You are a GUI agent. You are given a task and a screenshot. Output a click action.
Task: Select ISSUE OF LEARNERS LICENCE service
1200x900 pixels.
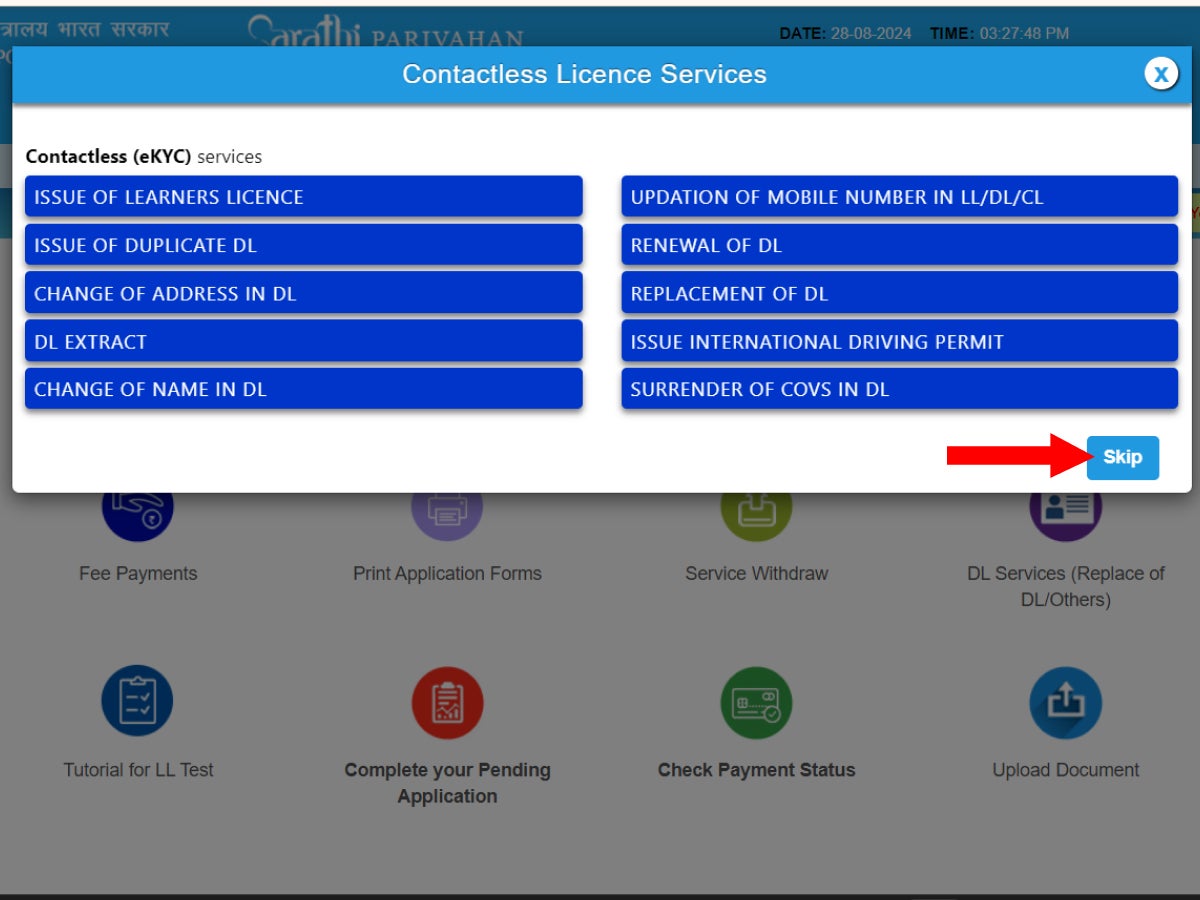pos(303,196)
